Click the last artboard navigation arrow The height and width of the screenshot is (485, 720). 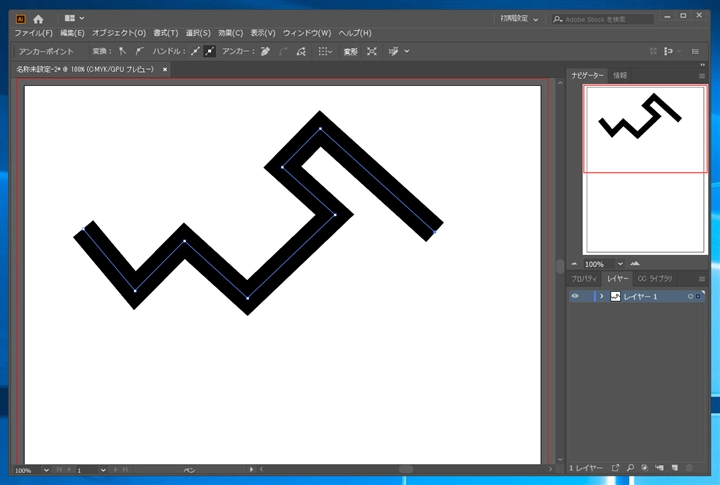tap(125, 469)
